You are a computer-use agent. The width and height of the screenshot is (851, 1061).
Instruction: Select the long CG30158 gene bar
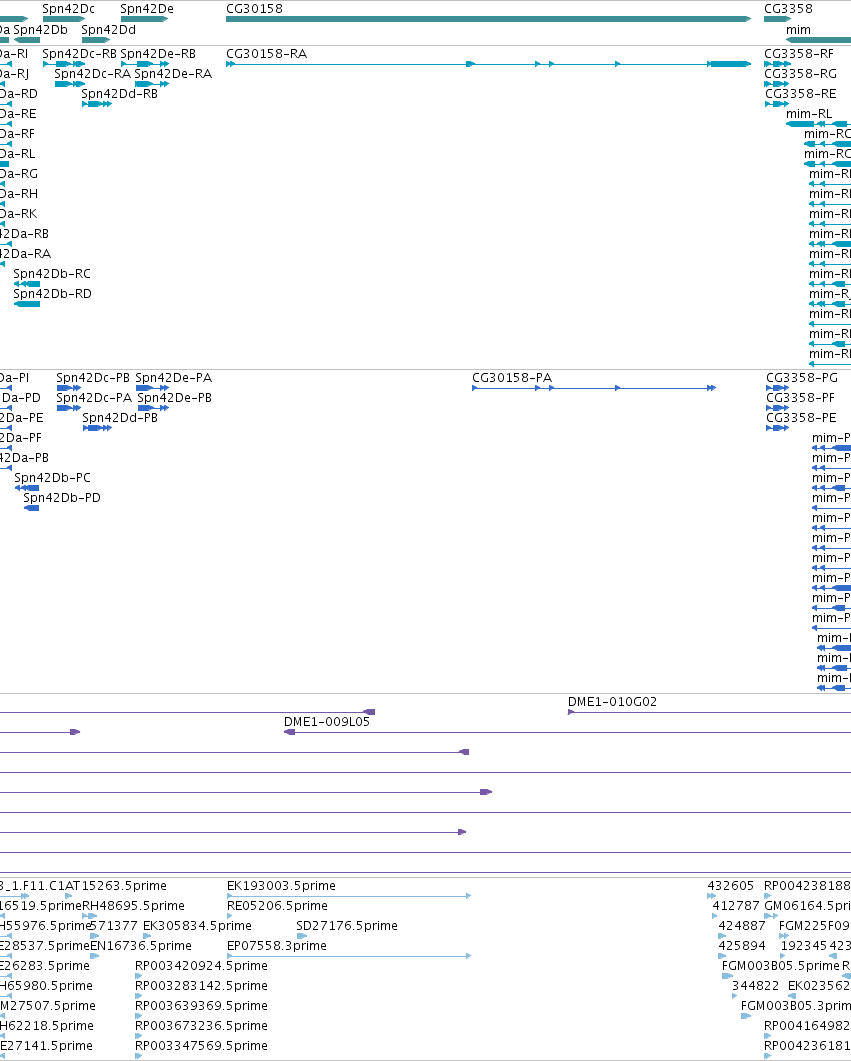pyautogui.click(x=488, y=19)
